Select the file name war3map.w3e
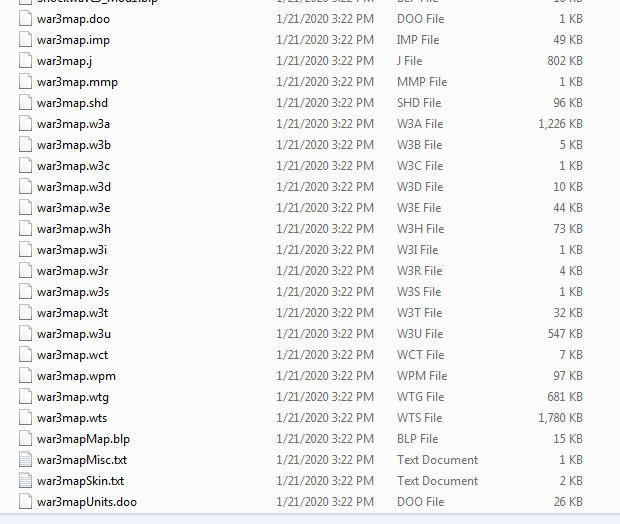This screenshot has height=524, width=620. [74, 208]
